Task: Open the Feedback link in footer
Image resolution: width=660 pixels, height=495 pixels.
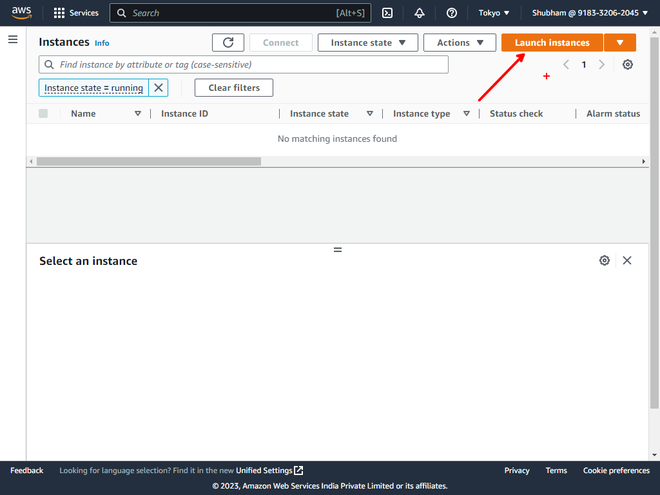Action: [x=27, y=470]
